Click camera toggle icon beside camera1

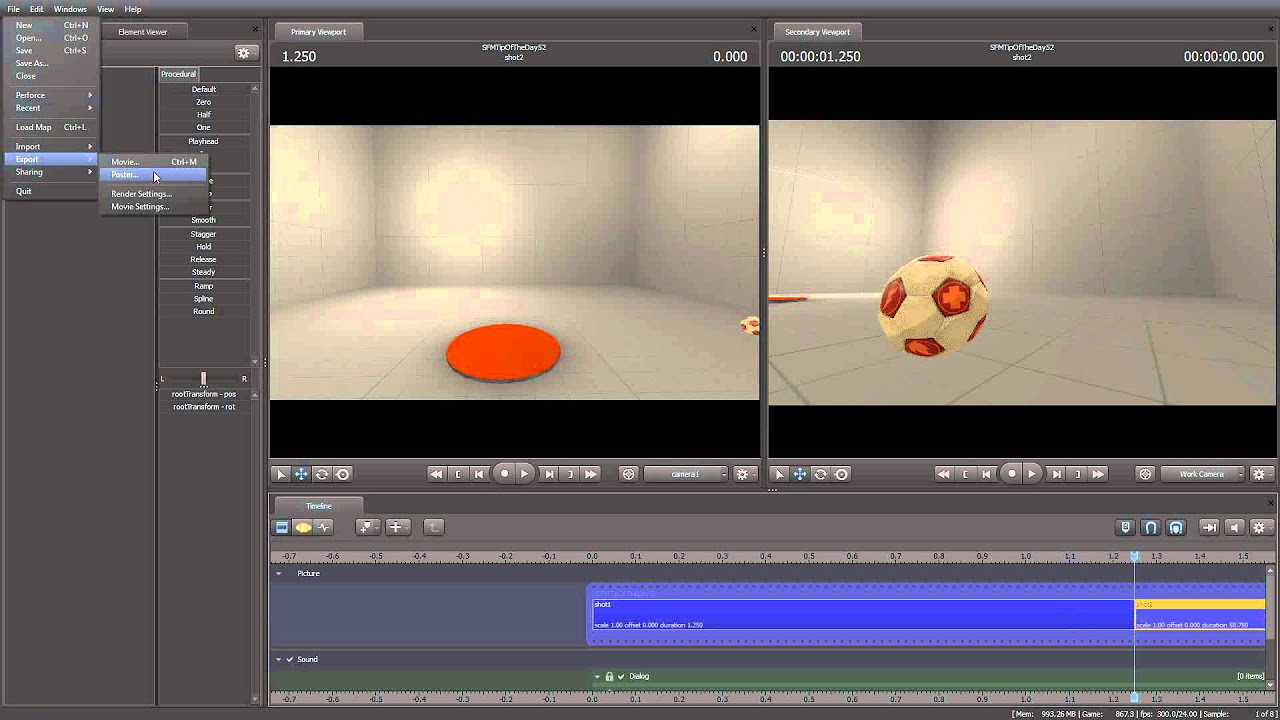tap(629, 474)
